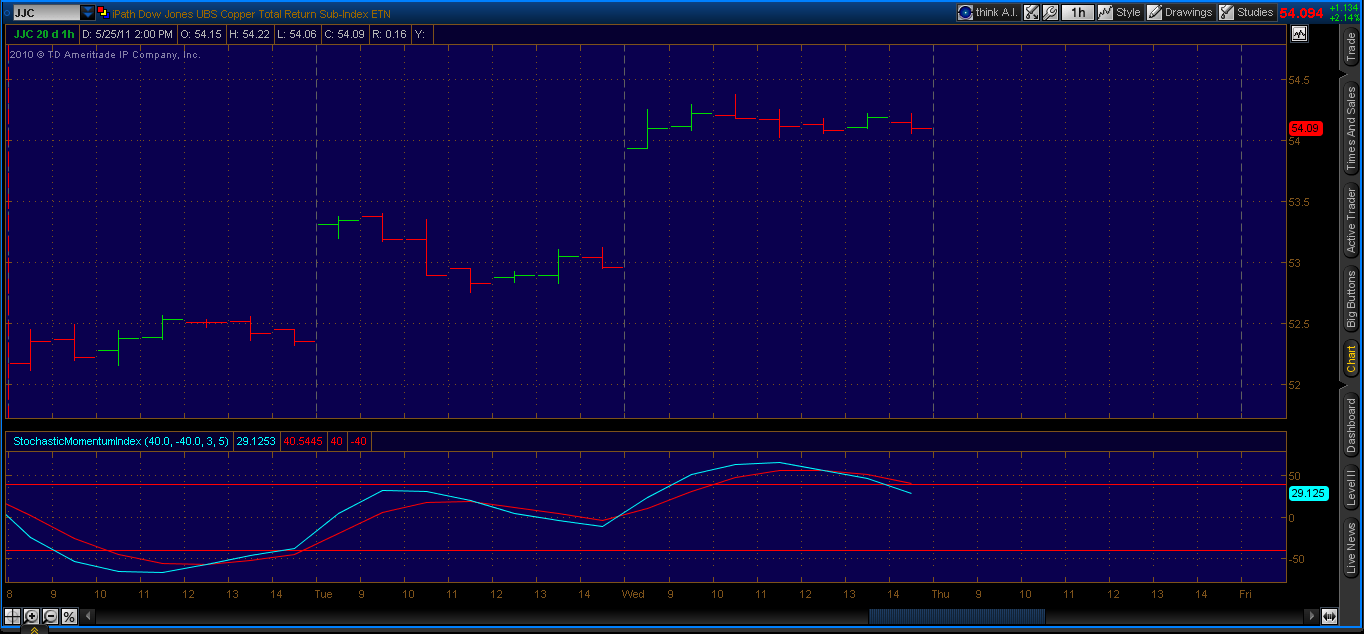
Task: Click the small circle icon left of symbol box
Action: tap(5, 13)
